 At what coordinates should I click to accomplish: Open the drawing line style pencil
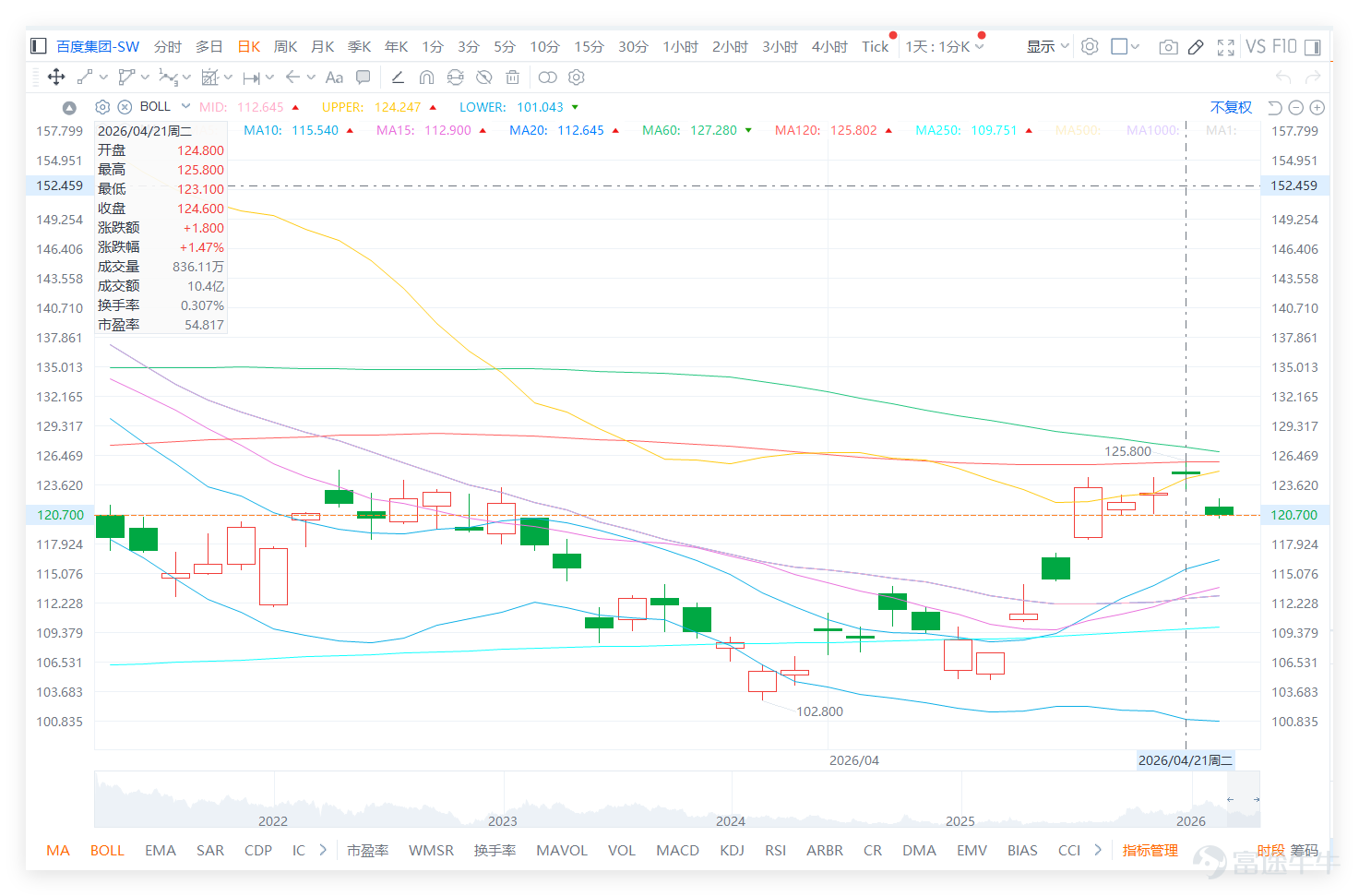(398, 78)
